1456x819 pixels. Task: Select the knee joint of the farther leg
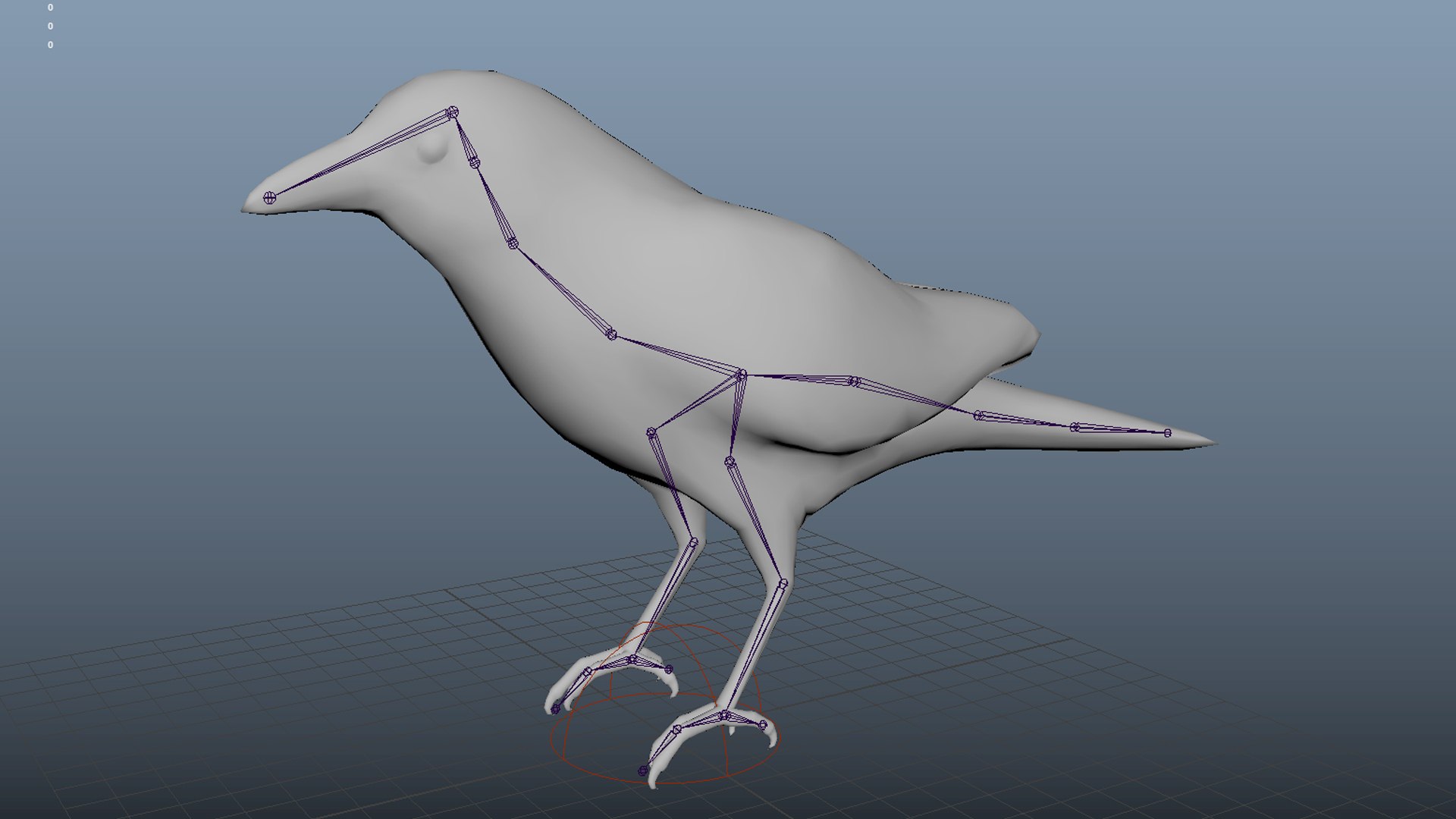pyautogui.click(x=651, y=432)
